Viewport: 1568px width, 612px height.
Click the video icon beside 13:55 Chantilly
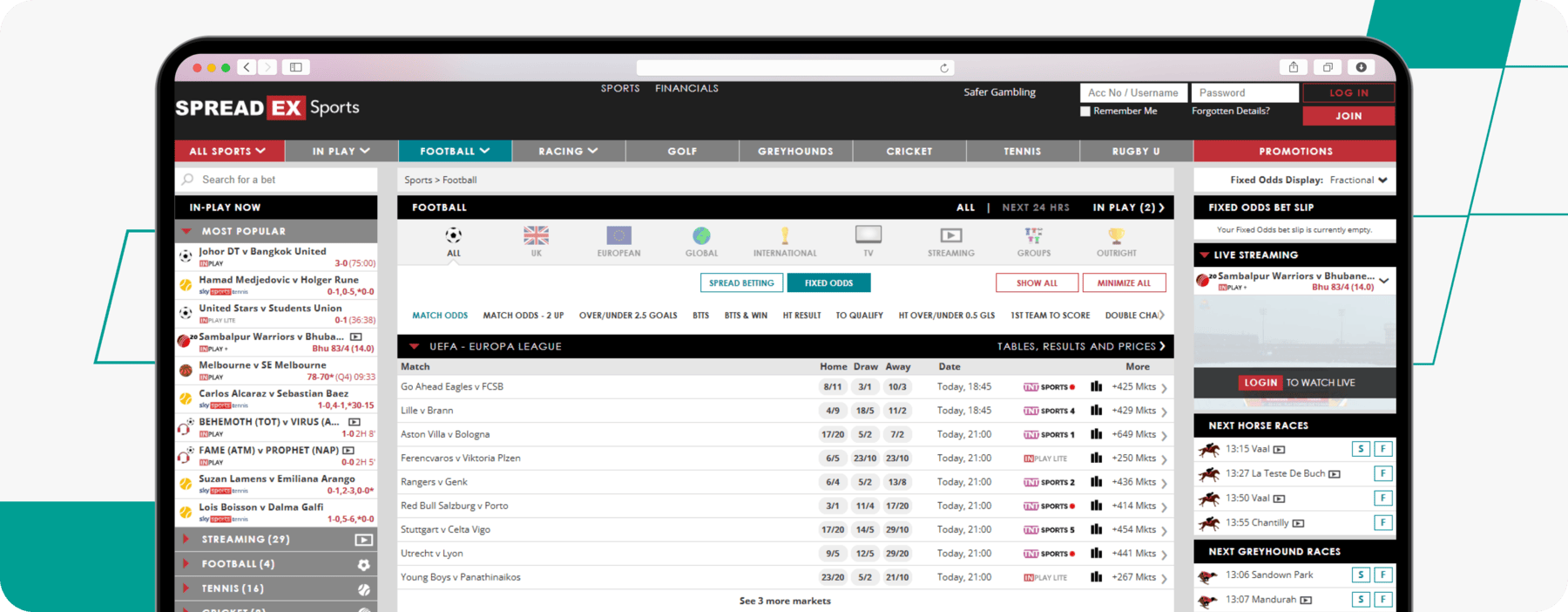pos(1298,523)
